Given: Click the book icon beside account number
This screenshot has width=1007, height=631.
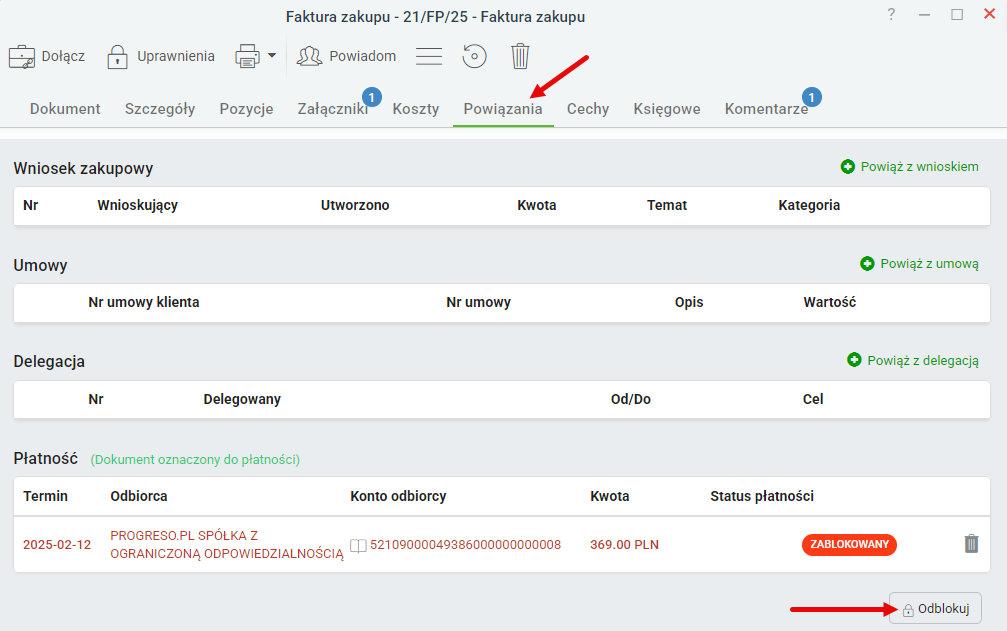Looking at the screenshot, I should [358, 546].
